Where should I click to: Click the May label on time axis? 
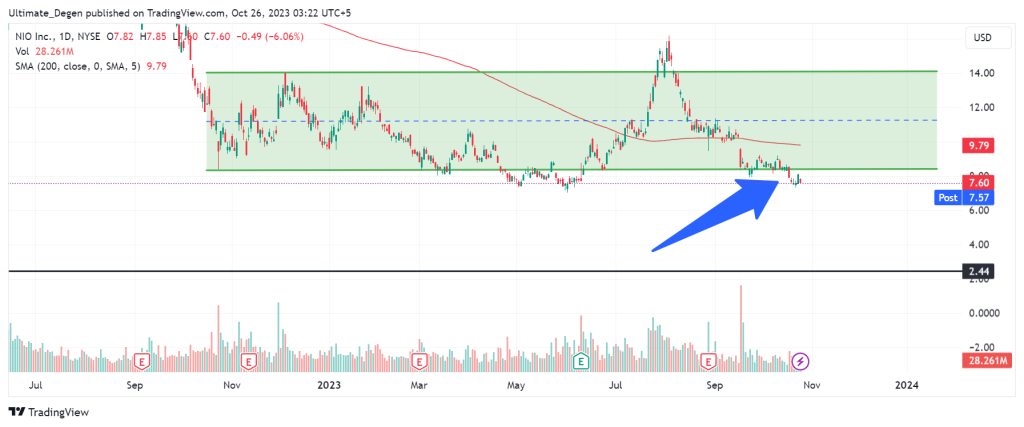[x=516, y=386]
